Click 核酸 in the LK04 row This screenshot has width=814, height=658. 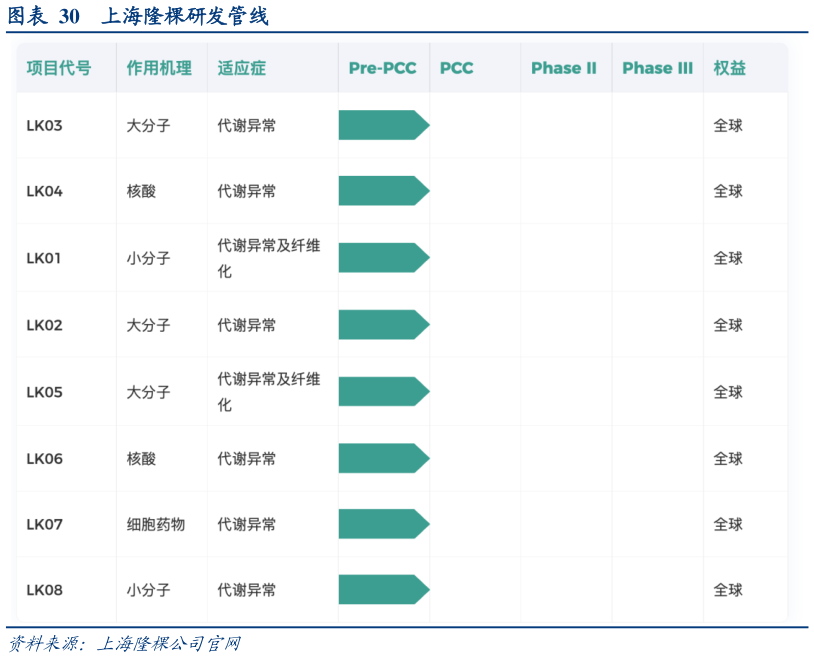click(141, 192)
